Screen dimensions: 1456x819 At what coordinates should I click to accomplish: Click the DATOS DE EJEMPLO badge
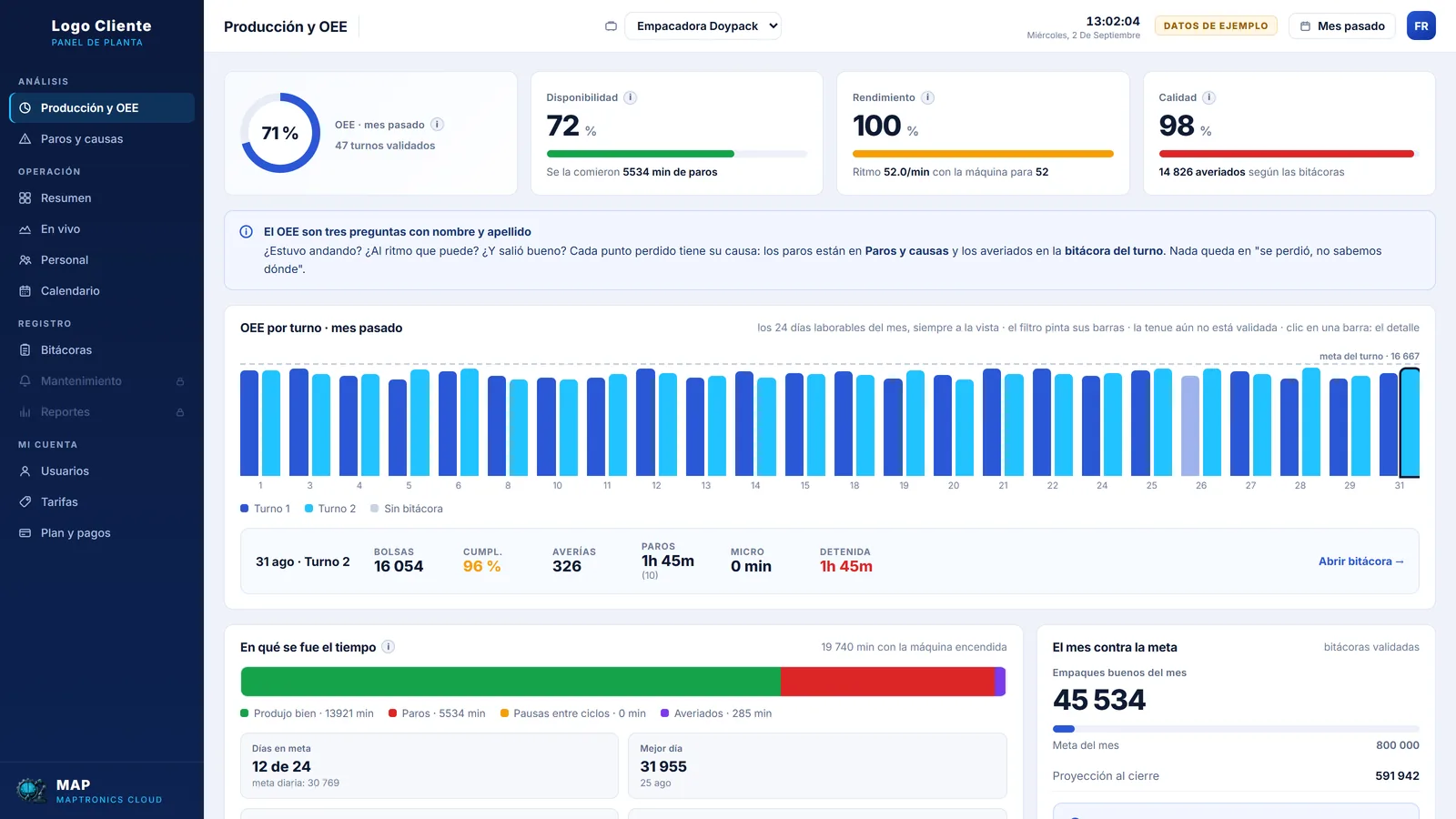coord(1216,25)
